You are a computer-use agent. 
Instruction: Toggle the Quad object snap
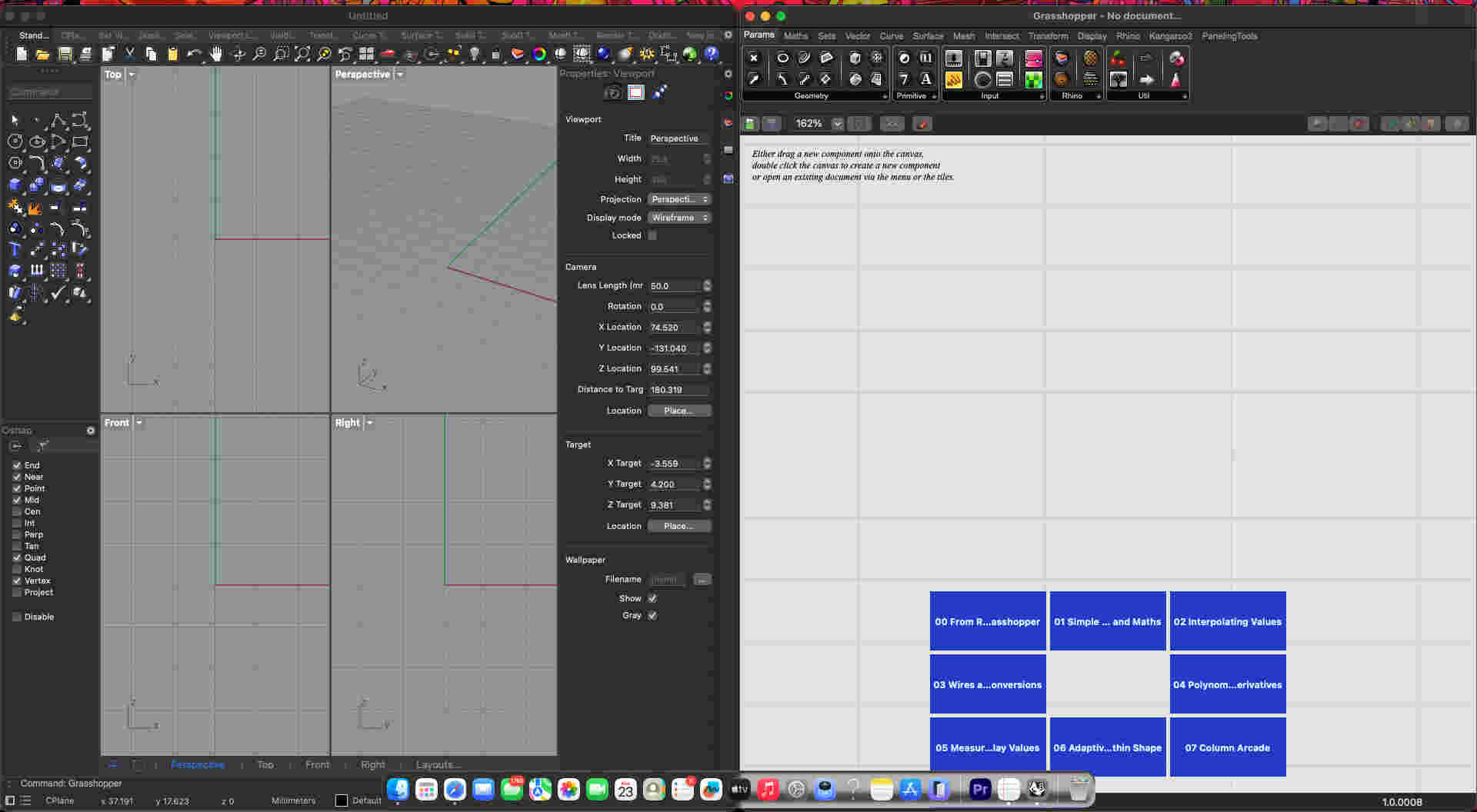click(x=17, y=557)
